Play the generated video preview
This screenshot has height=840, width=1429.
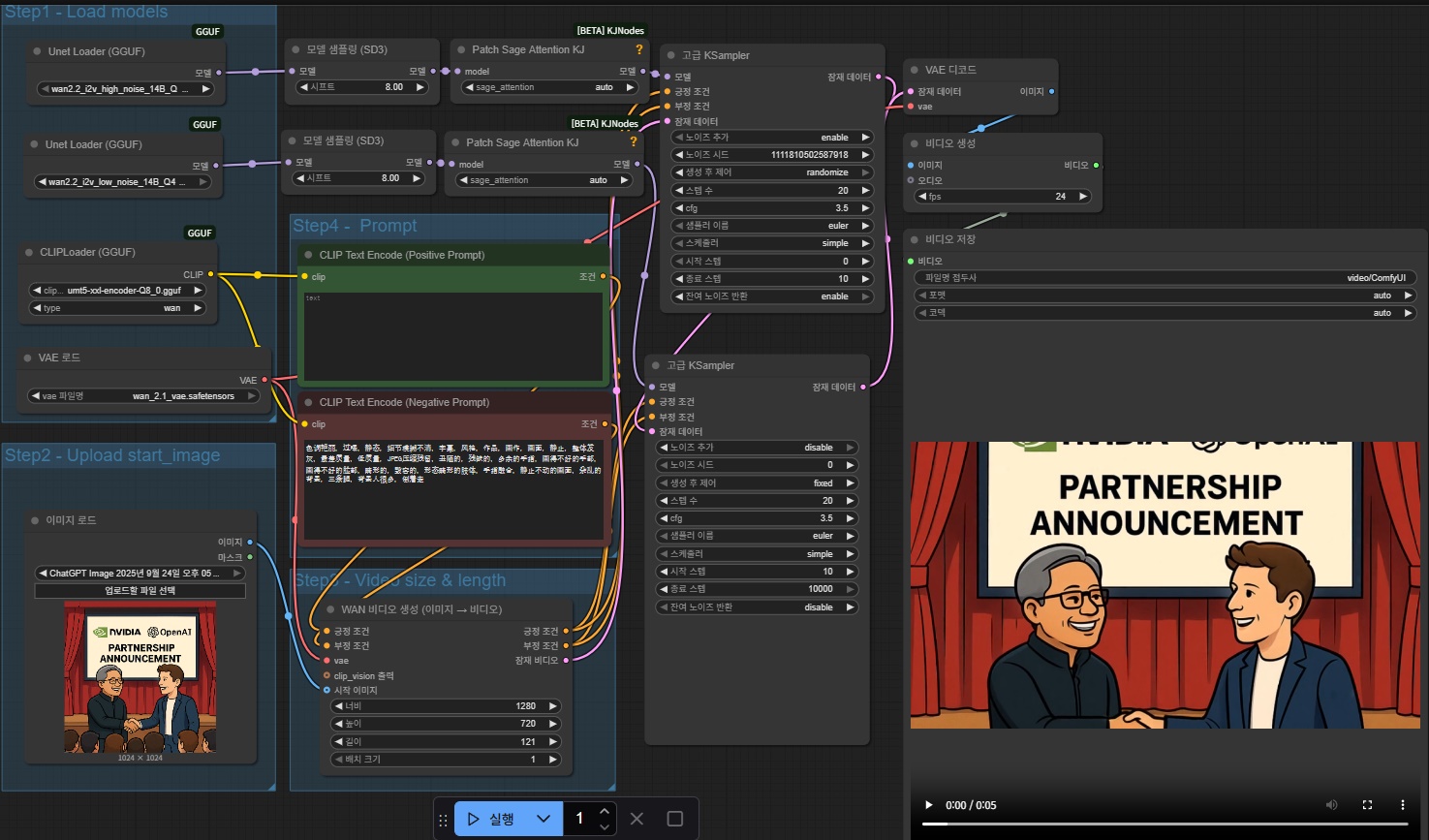(x=929, y=805)
